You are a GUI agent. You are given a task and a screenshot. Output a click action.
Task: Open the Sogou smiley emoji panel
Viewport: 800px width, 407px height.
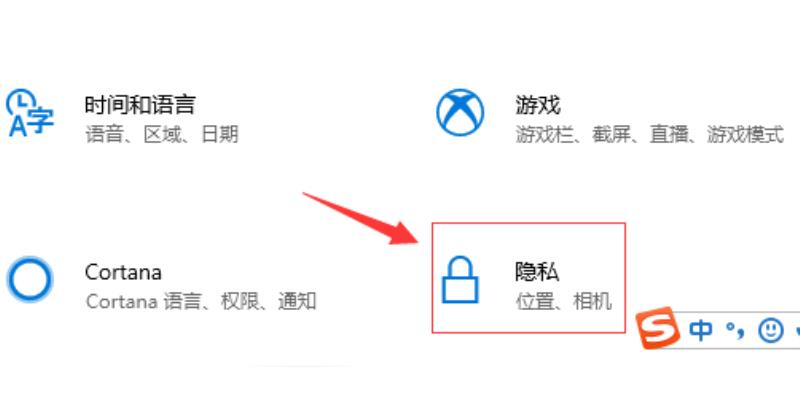770,330
